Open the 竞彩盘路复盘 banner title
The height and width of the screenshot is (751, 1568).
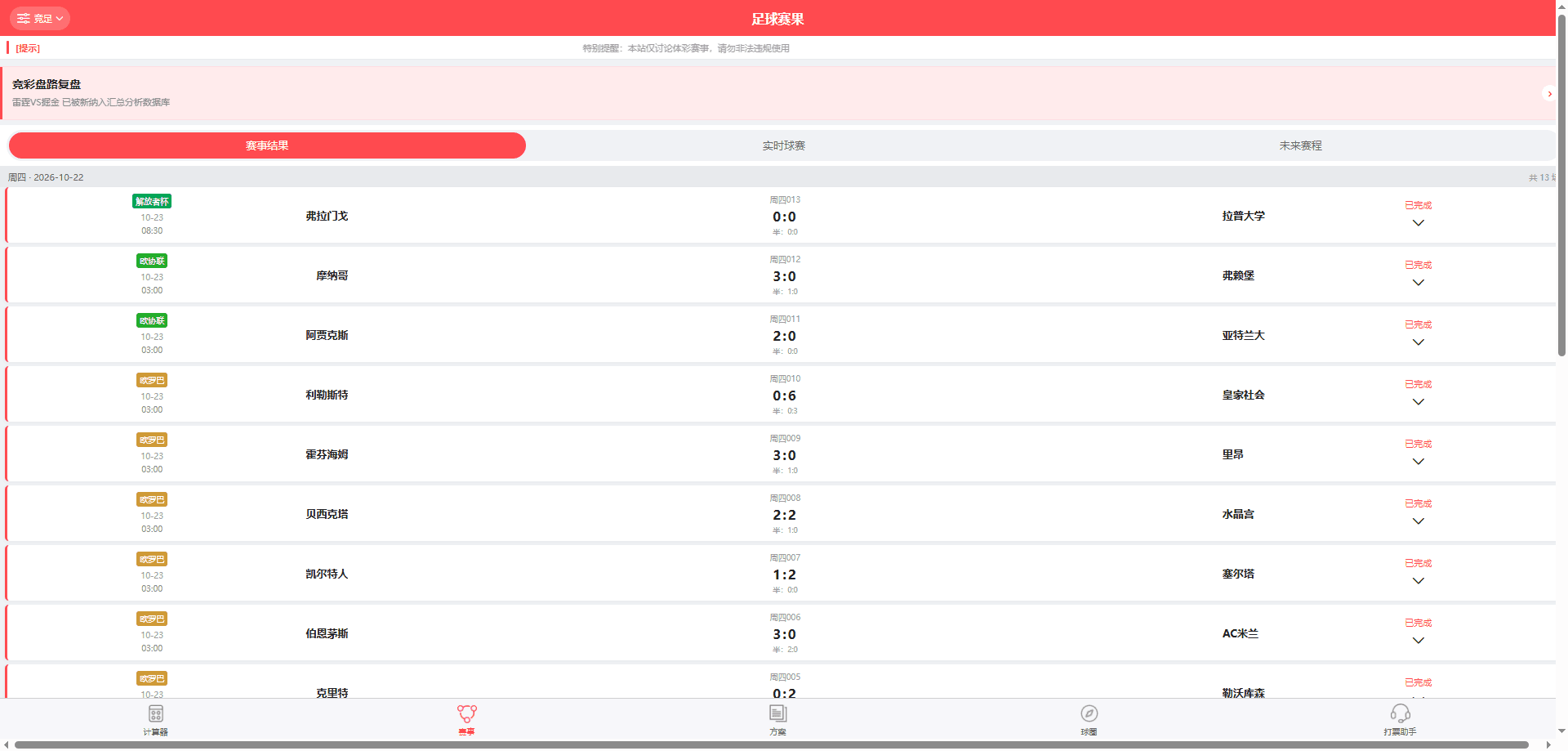tap(47, 84)
